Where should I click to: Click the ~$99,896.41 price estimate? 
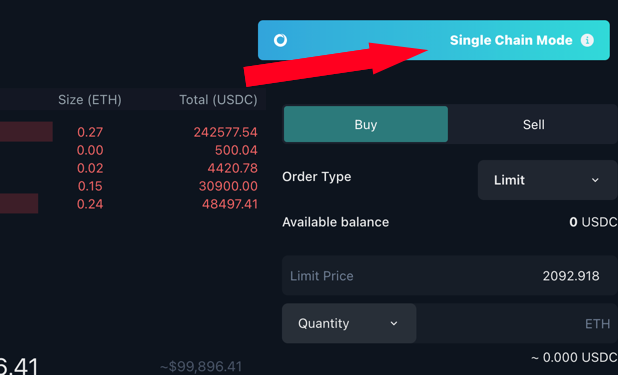(x=201, y=367)
